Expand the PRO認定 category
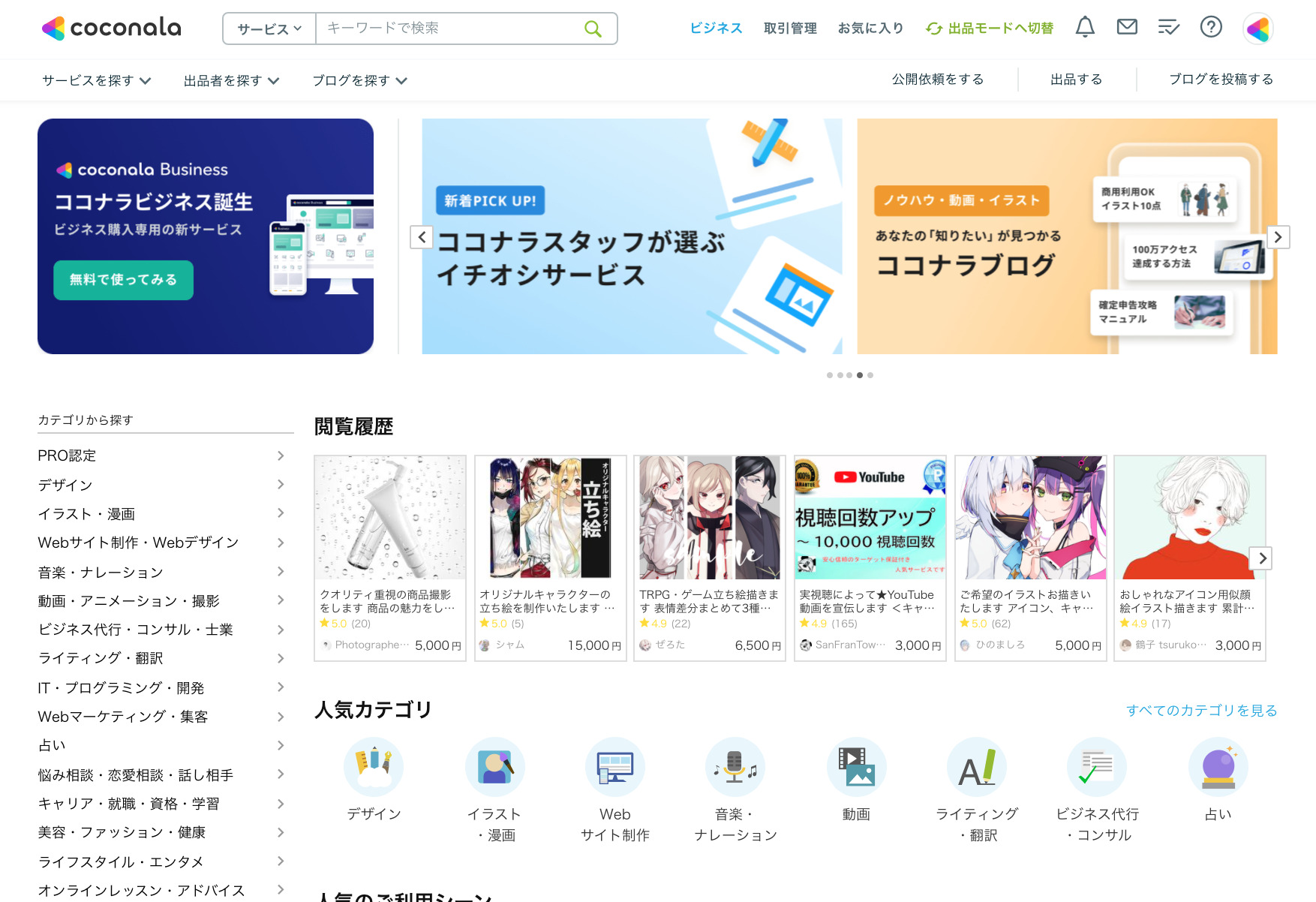 (162, 456)
